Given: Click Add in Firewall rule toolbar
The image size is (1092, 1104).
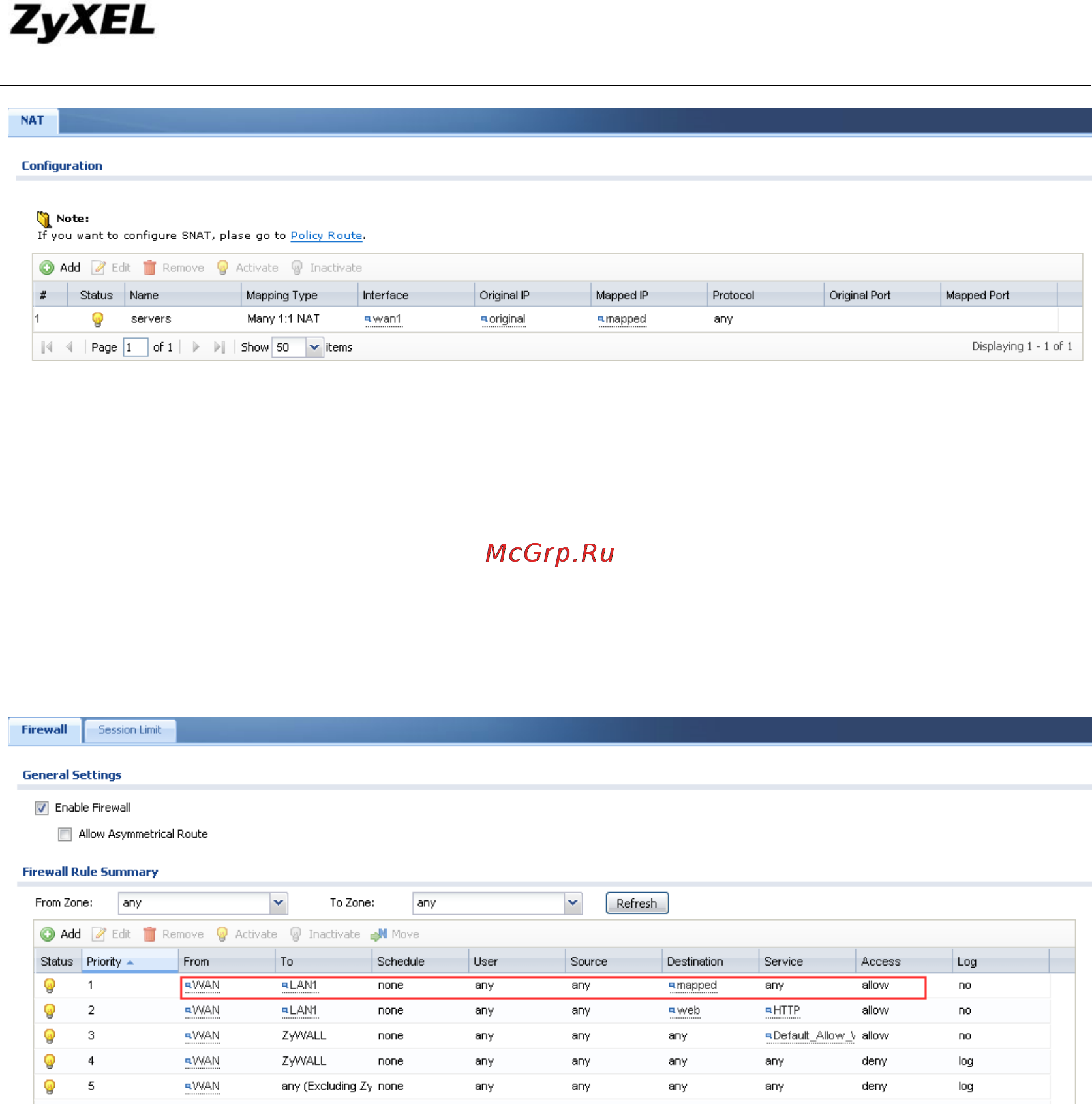Looking at the screenshot, I should (61, 934).
